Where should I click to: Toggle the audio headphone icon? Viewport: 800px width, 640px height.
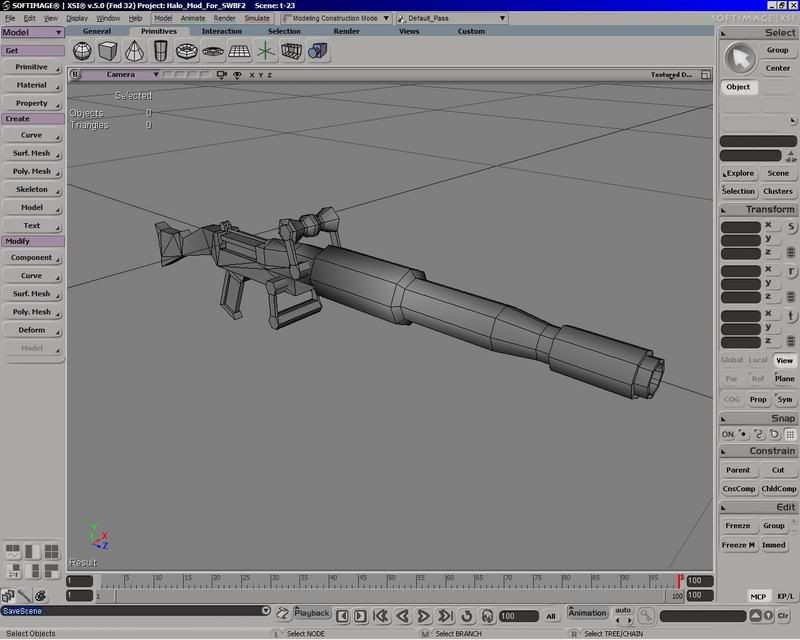(x=487, y=616)
